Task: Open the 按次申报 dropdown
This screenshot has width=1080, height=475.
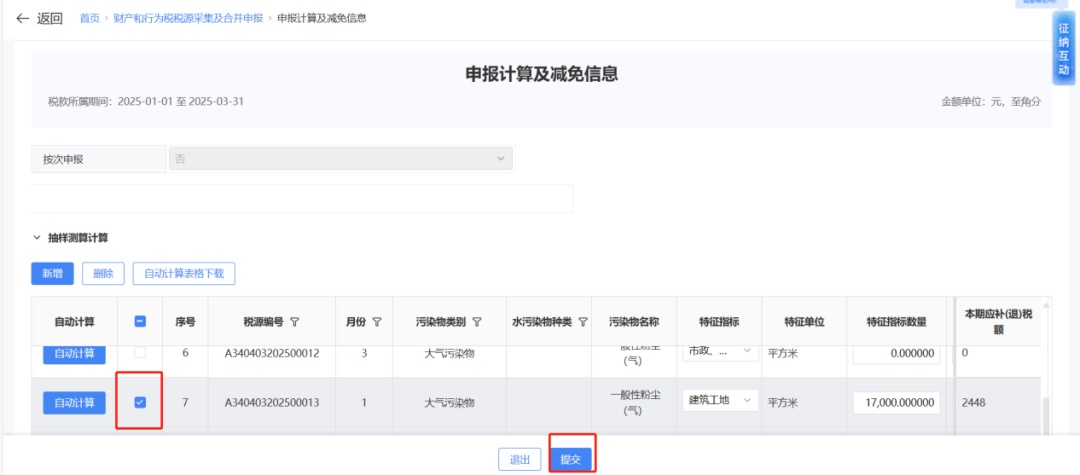Action: pyautogui.click(x=340, y=159)
